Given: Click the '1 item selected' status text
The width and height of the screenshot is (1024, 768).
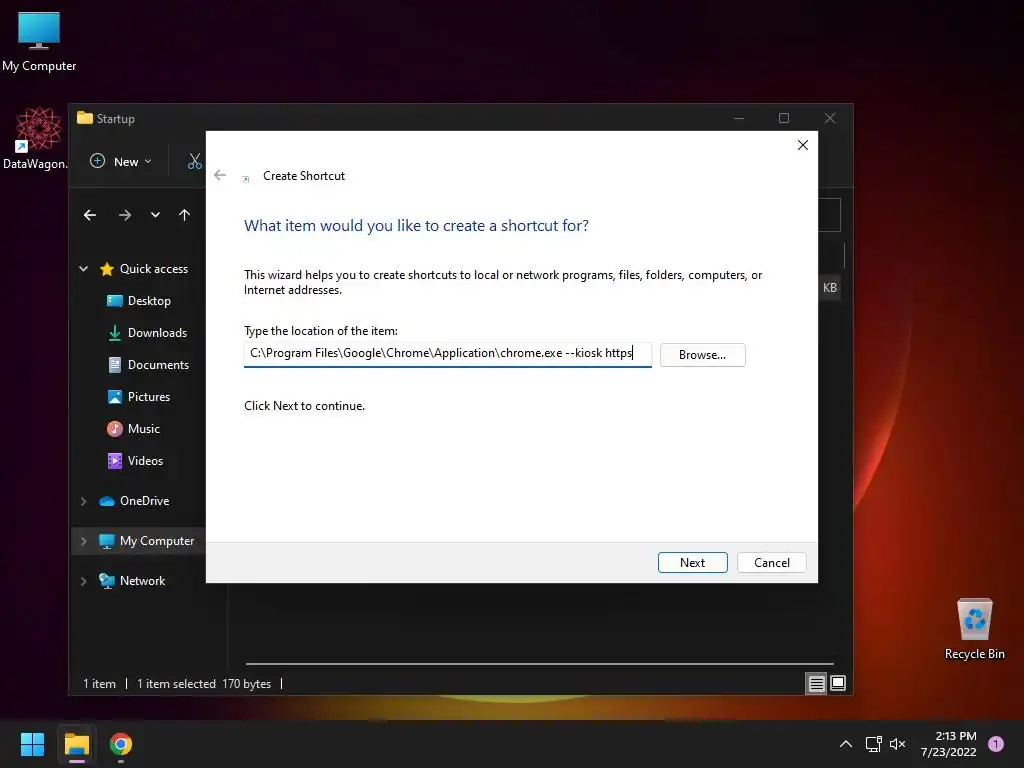Looking at the screenshot, I should click(x=176, y=684).
